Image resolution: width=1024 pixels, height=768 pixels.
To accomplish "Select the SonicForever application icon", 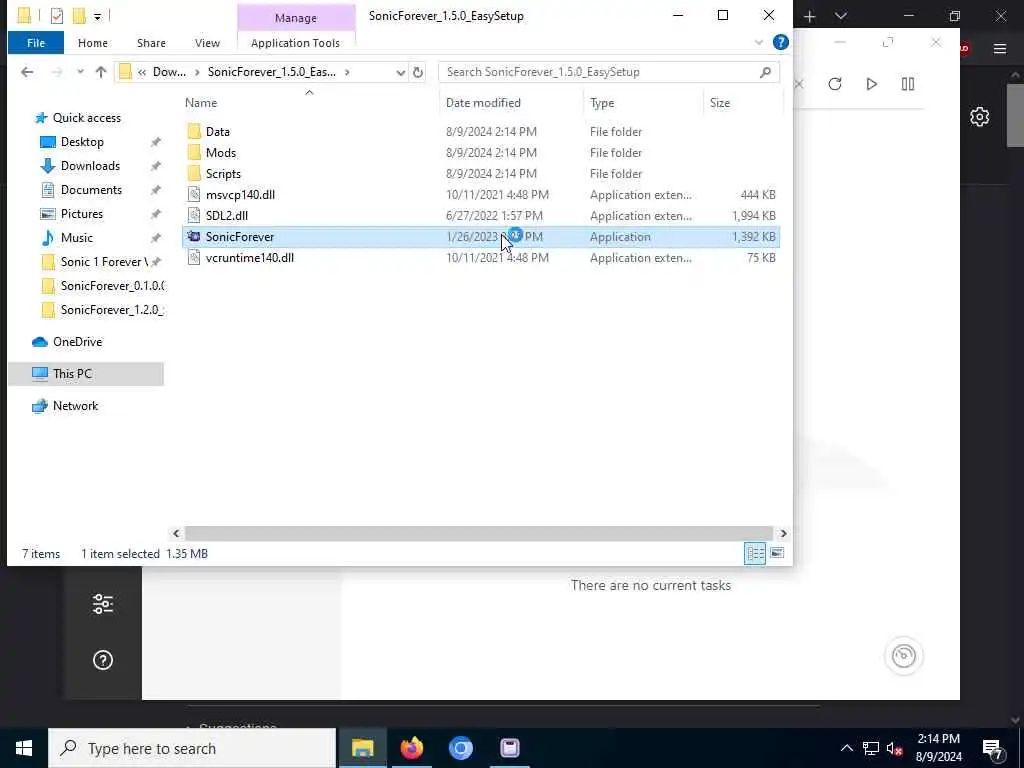I will point(194,236).
